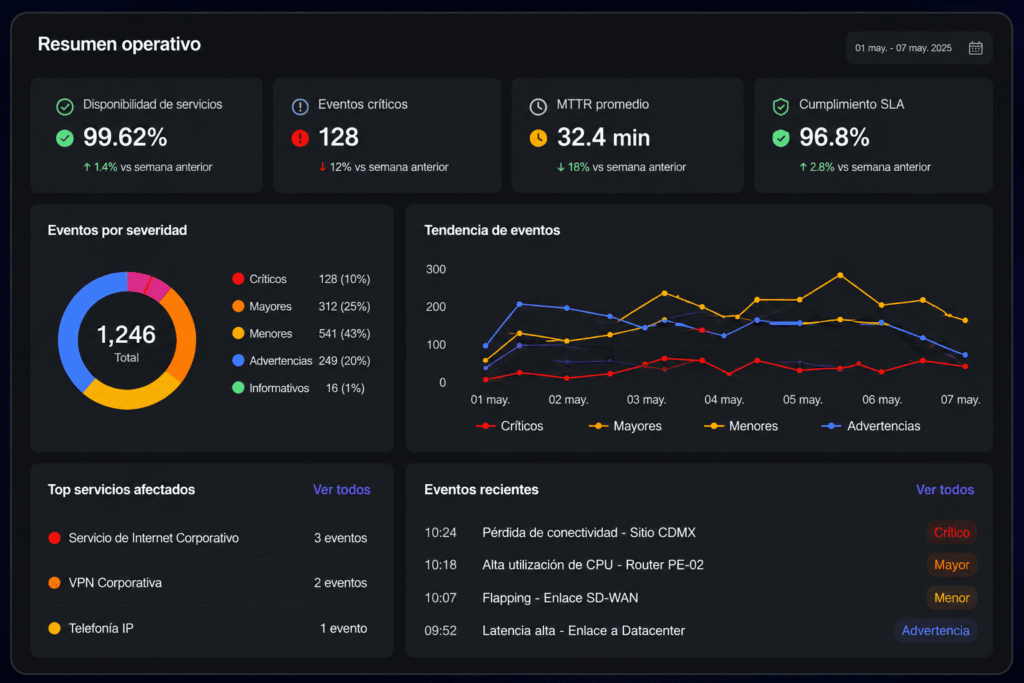Click the orange Mayores segment of the donut

tap(185, 334)
